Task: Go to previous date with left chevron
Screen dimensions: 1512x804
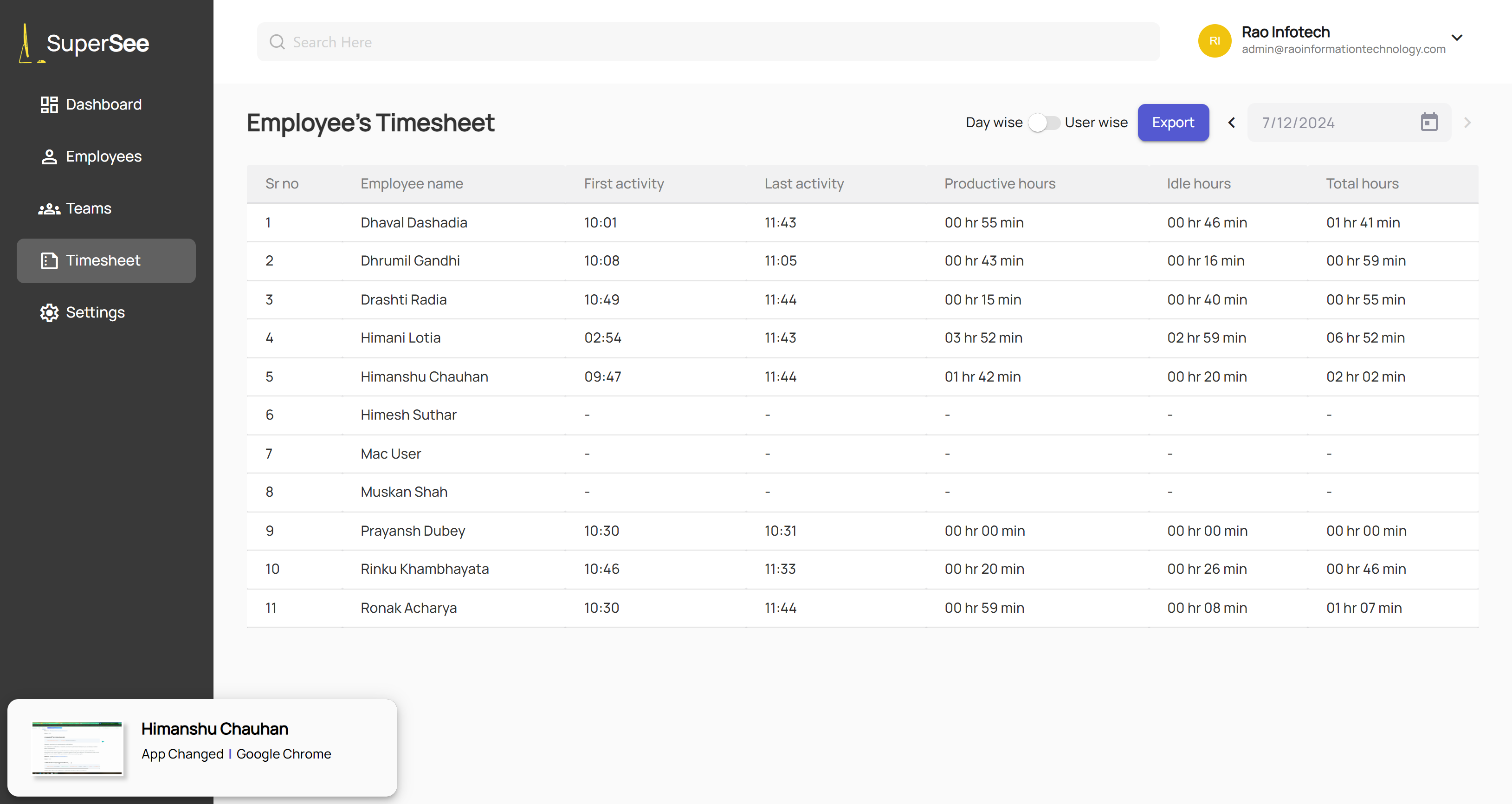Action: [1231, 123]
